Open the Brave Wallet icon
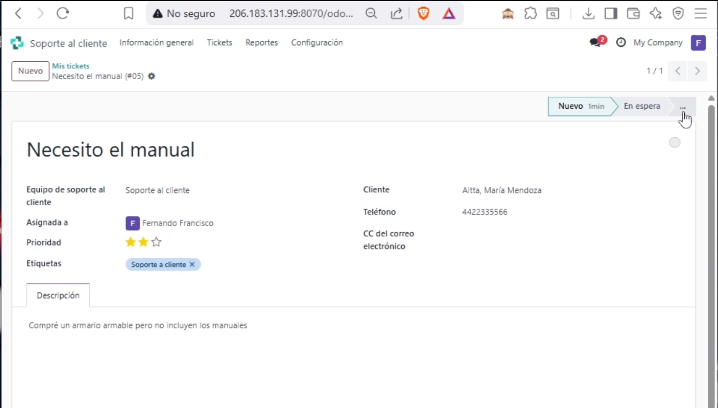Viewport: 718px width, 408px height. pos(633,14)
